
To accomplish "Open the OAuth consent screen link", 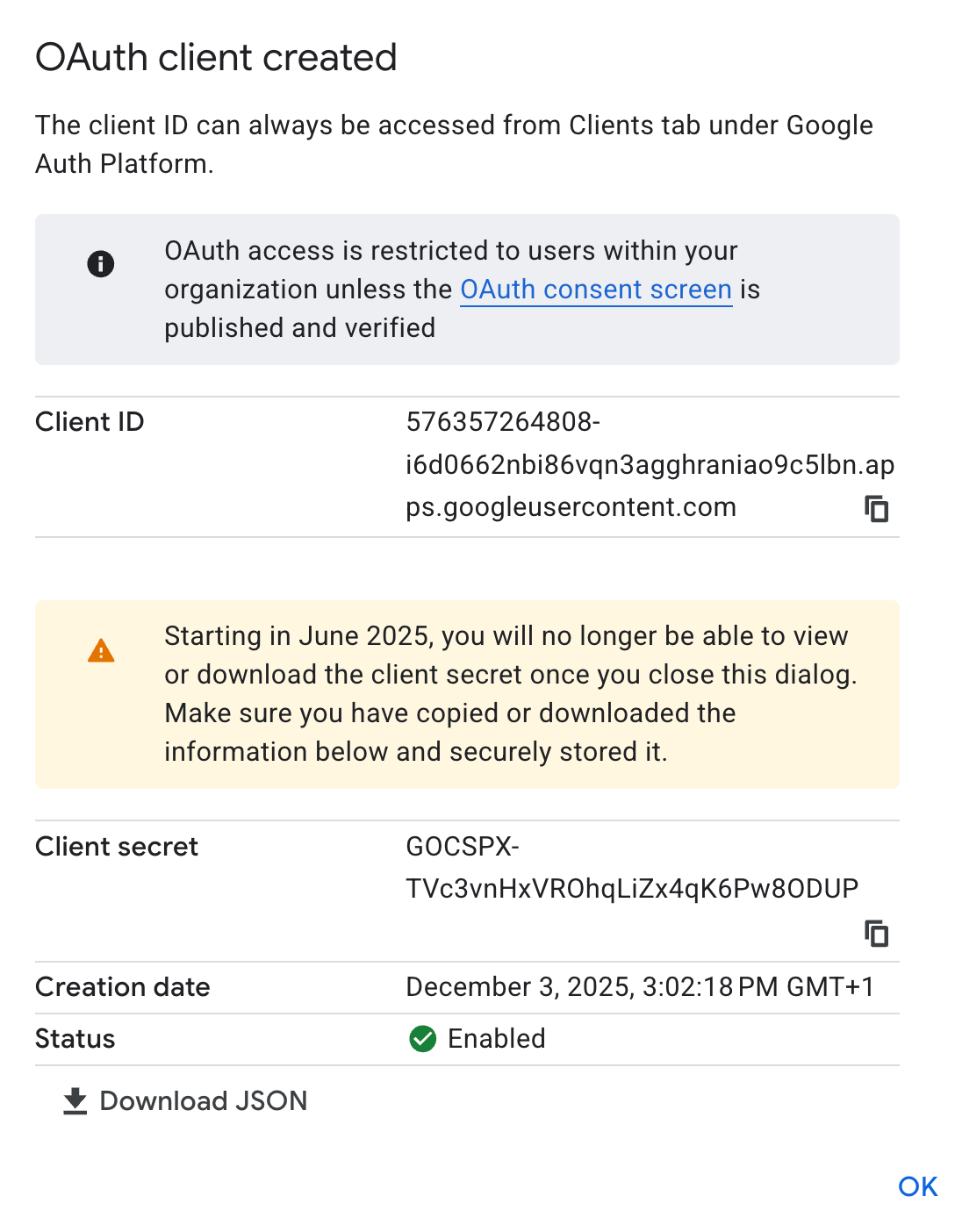I will [596, 290].
